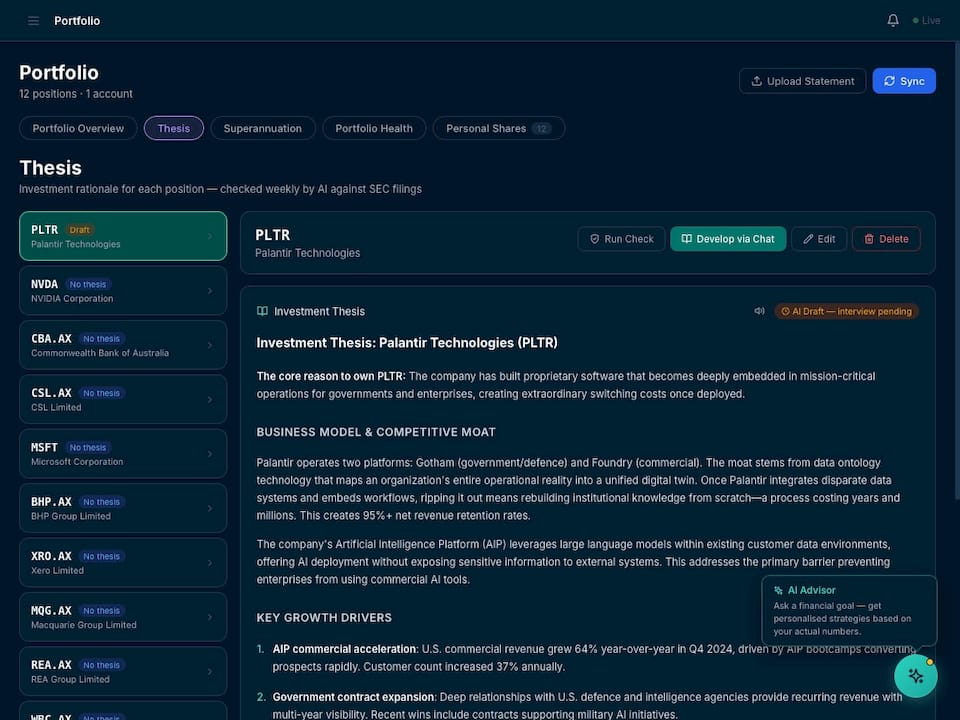Viewport: 960px width, 720px height.
Task: Click the trash icon on the Delete button
Action: 869,238
